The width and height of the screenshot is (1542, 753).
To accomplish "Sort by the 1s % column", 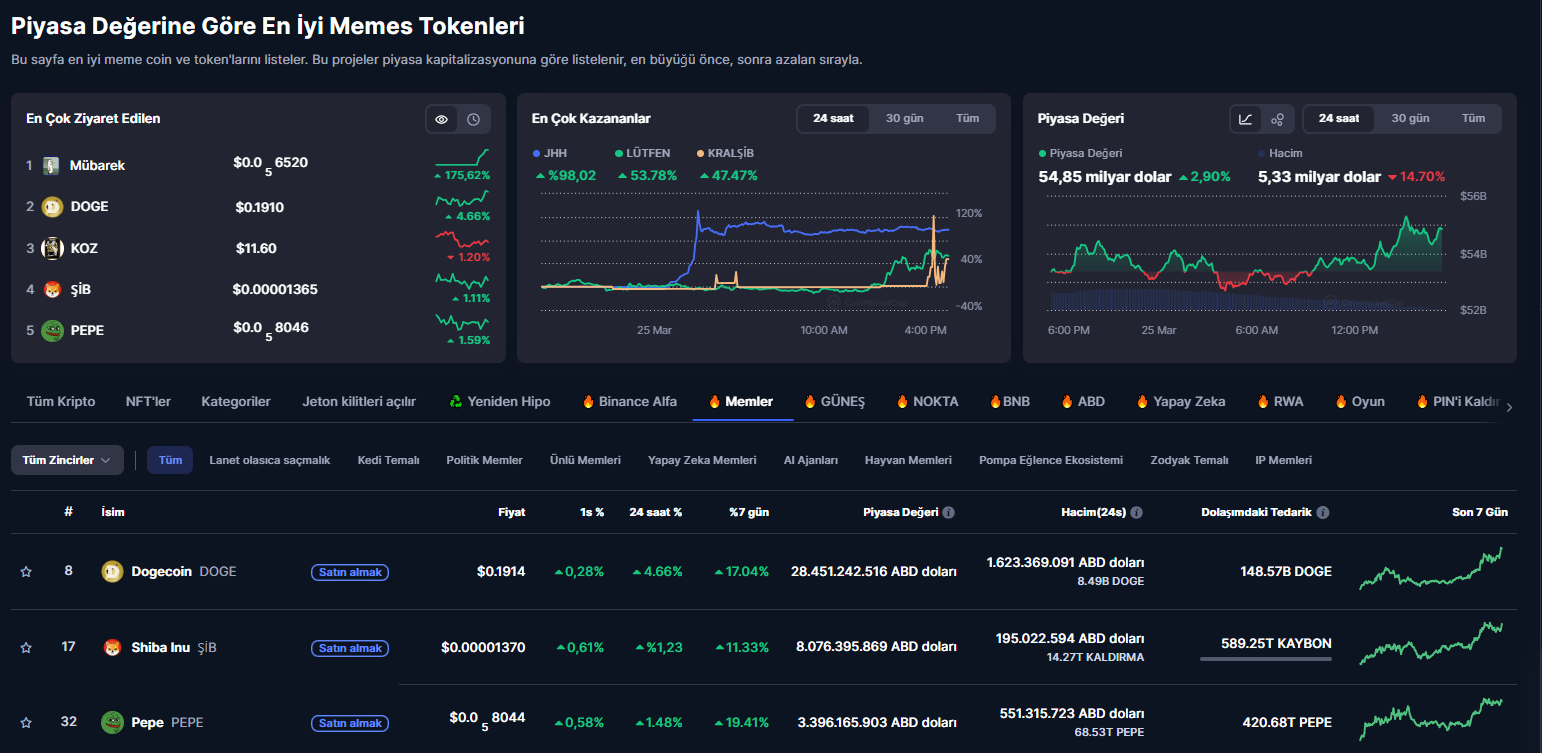I will (x=592, y=512).
